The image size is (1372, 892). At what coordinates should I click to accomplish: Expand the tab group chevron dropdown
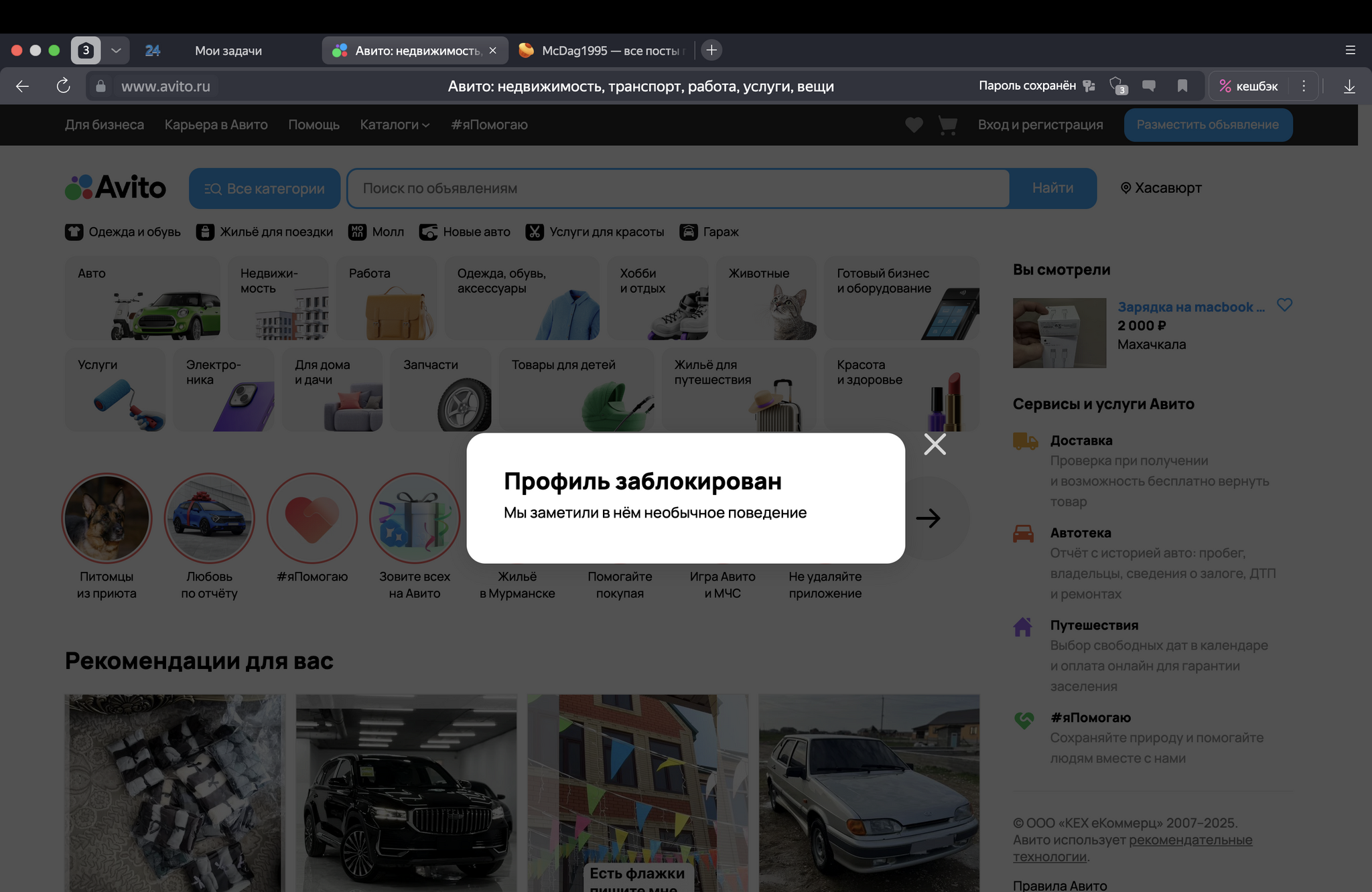point(116,50)
